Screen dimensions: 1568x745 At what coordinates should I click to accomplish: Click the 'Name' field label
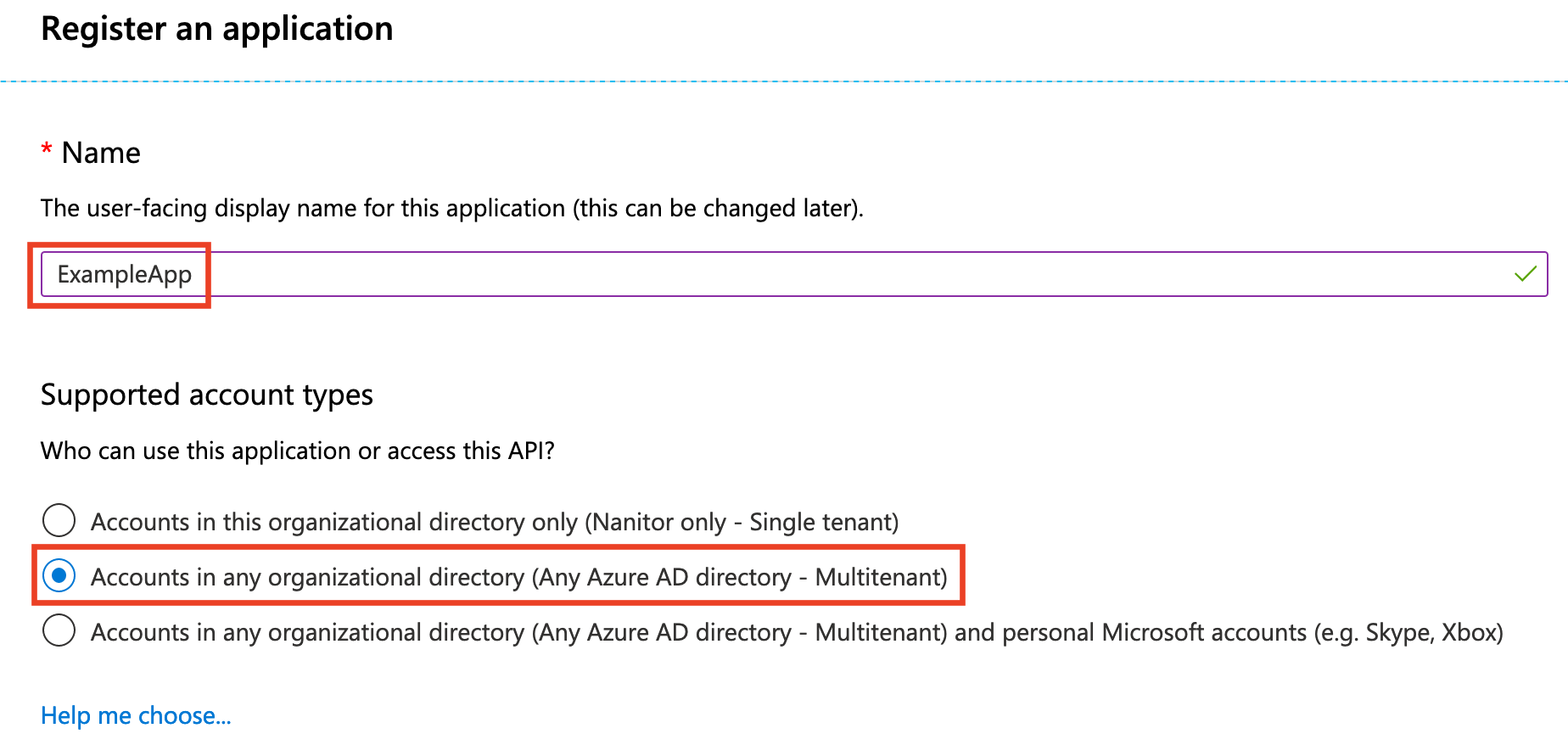pyautogui.click(x=101, y=153)
